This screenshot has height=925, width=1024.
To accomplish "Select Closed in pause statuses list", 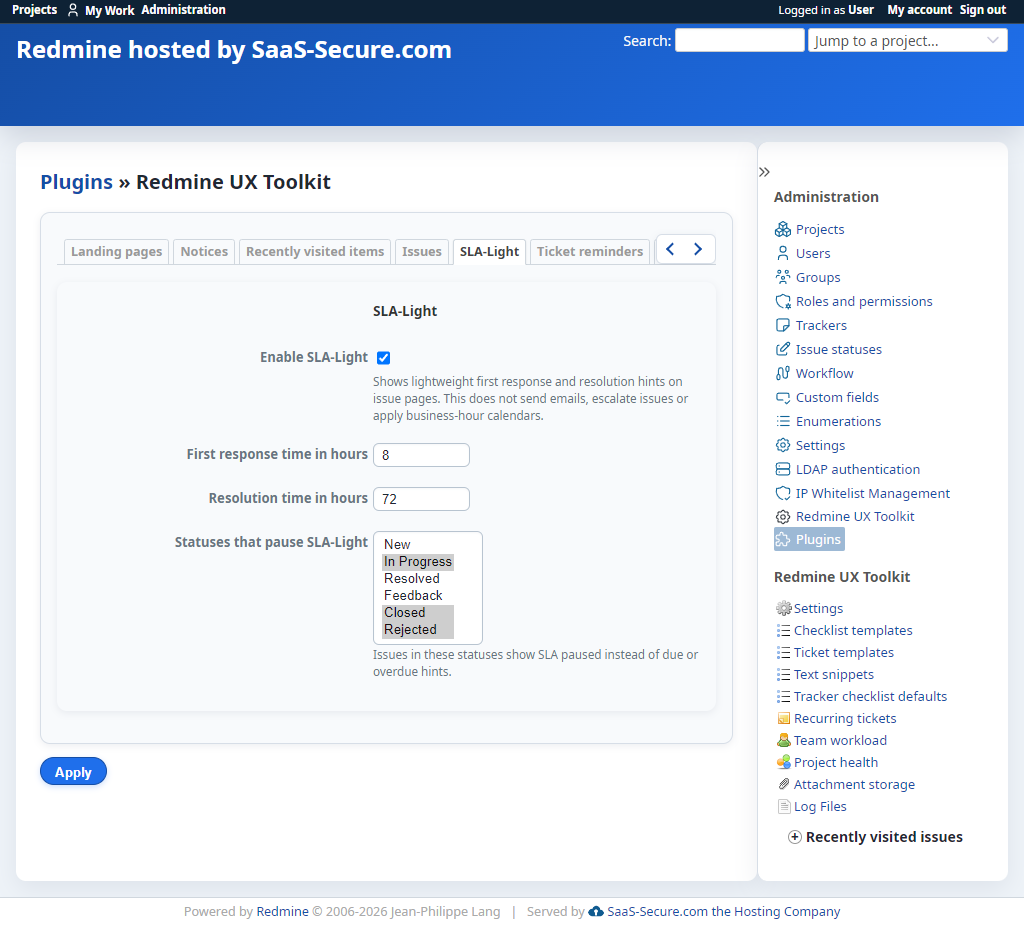I will [418, 612].
